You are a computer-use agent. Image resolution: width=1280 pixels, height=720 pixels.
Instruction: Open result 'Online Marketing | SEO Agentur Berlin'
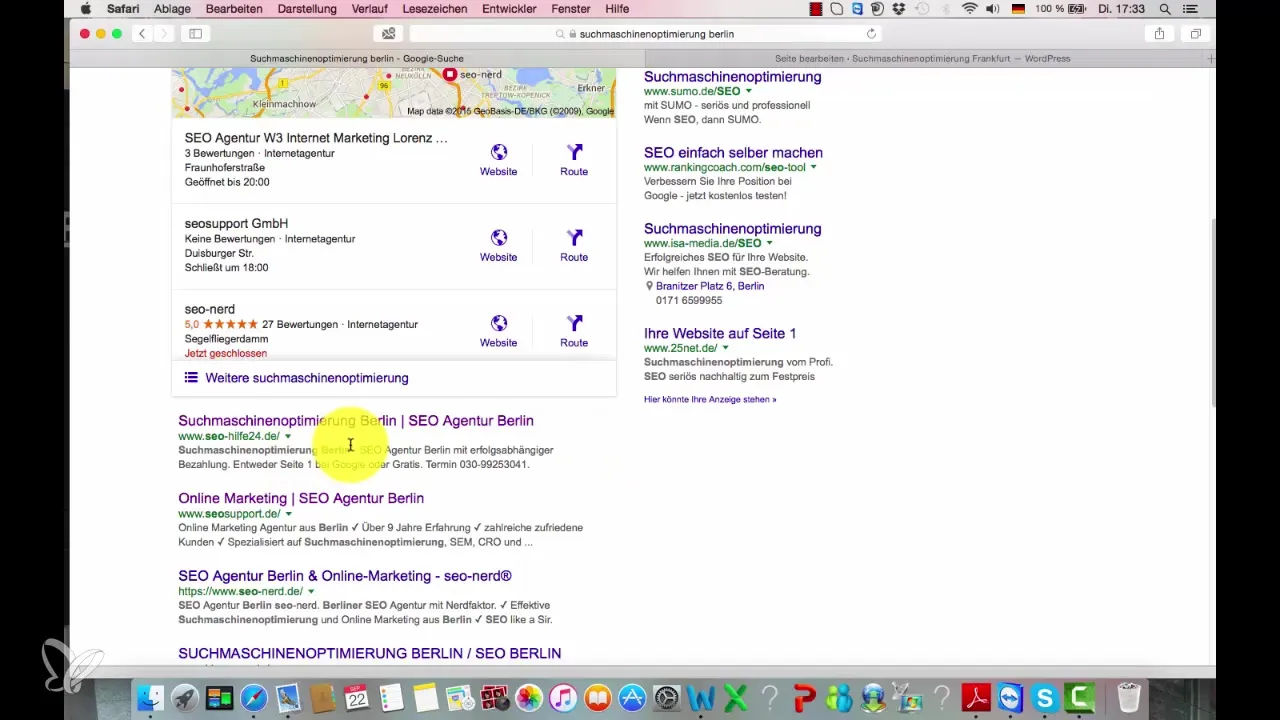[x=301, y=498]
